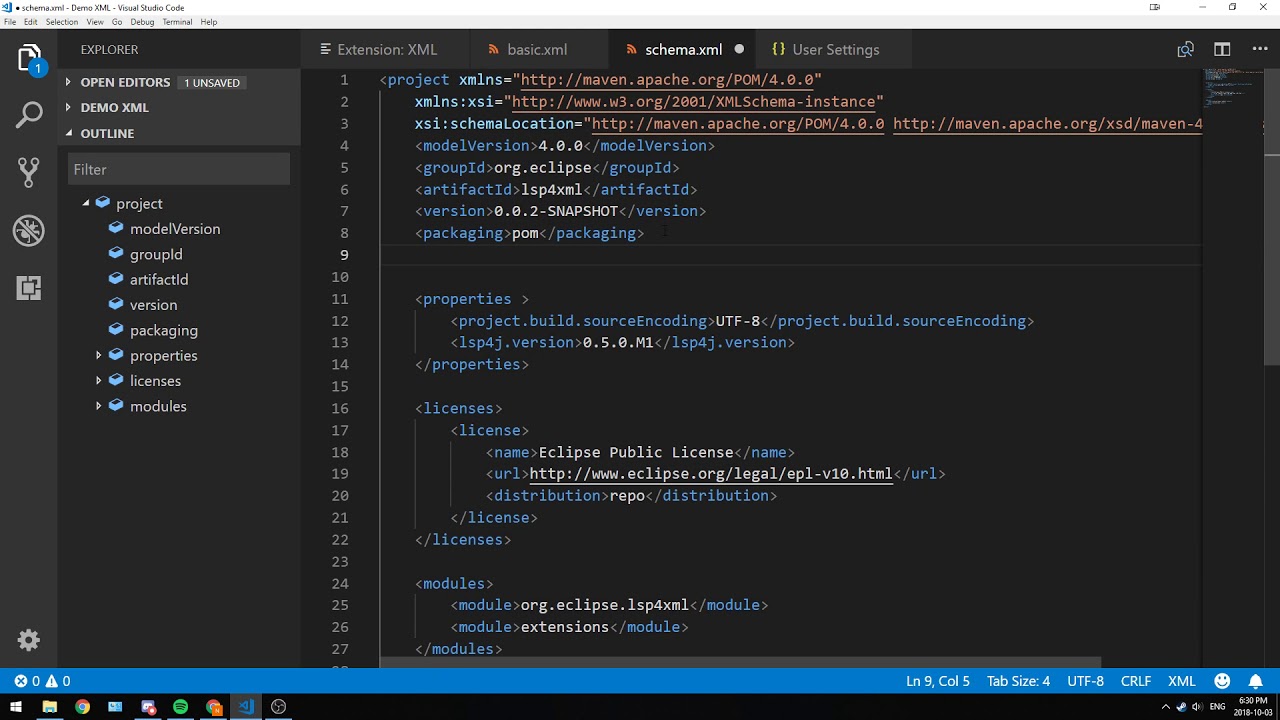Open the Search view in activity bar

pyautogui.click(x=29, y=115)
